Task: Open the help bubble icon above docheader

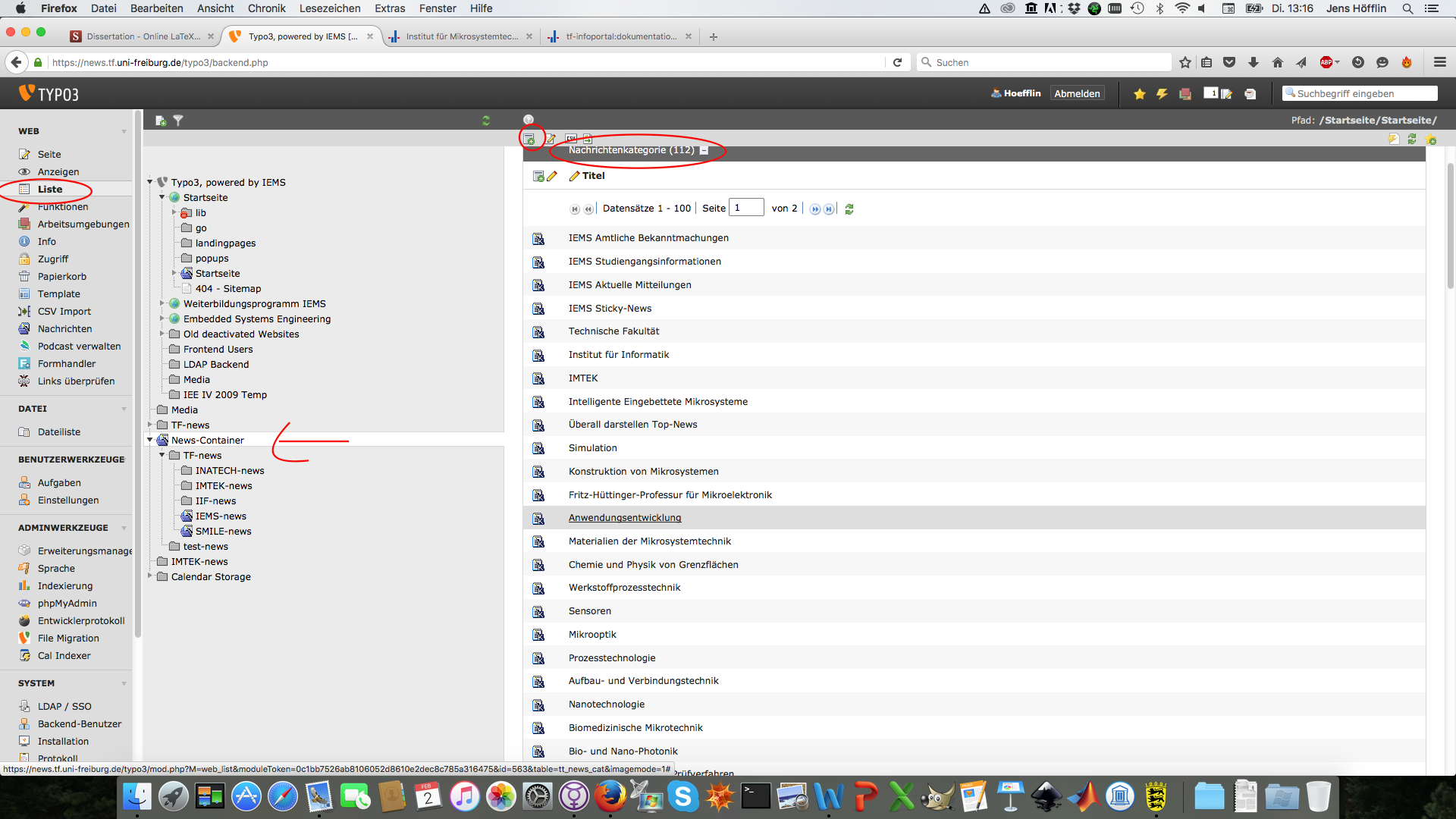Action: [529, 120]
